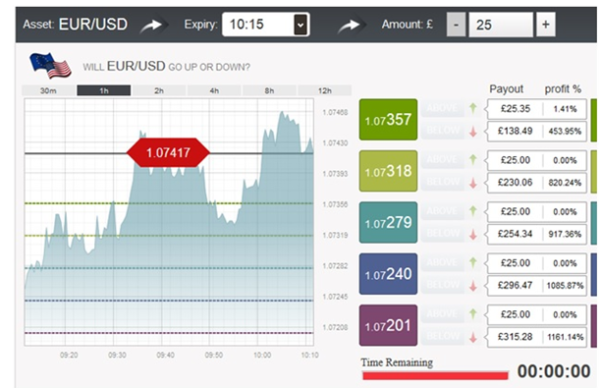
Task: Select the purple 1.07201 strike level
Action: tap(388, 326)
